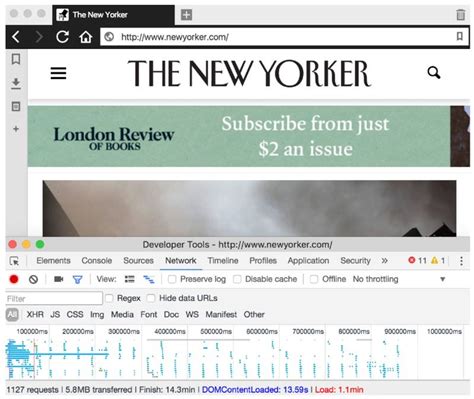Switch to the Timeline tab

tap(223, 260)
